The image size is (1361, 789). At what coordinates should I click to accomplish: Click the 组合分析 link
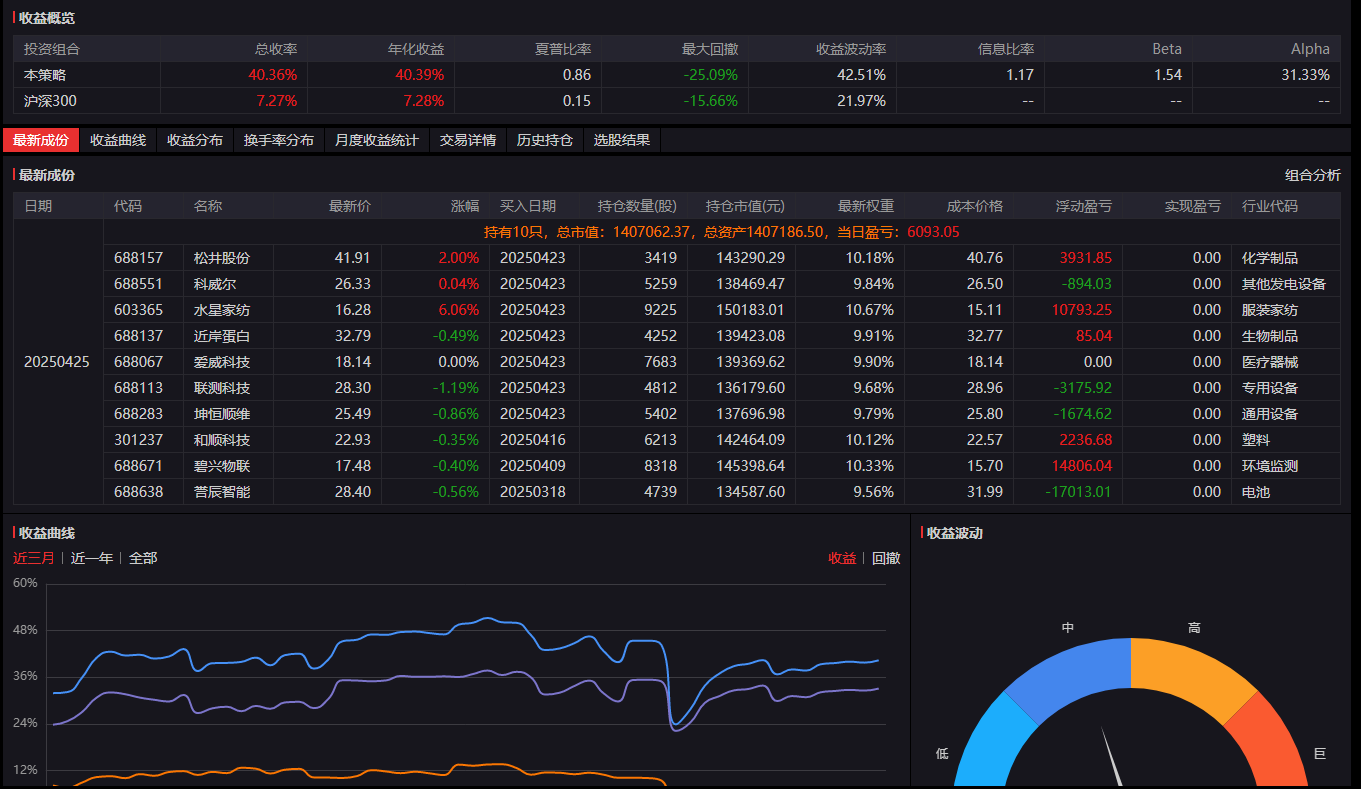tap(1312, 175)
